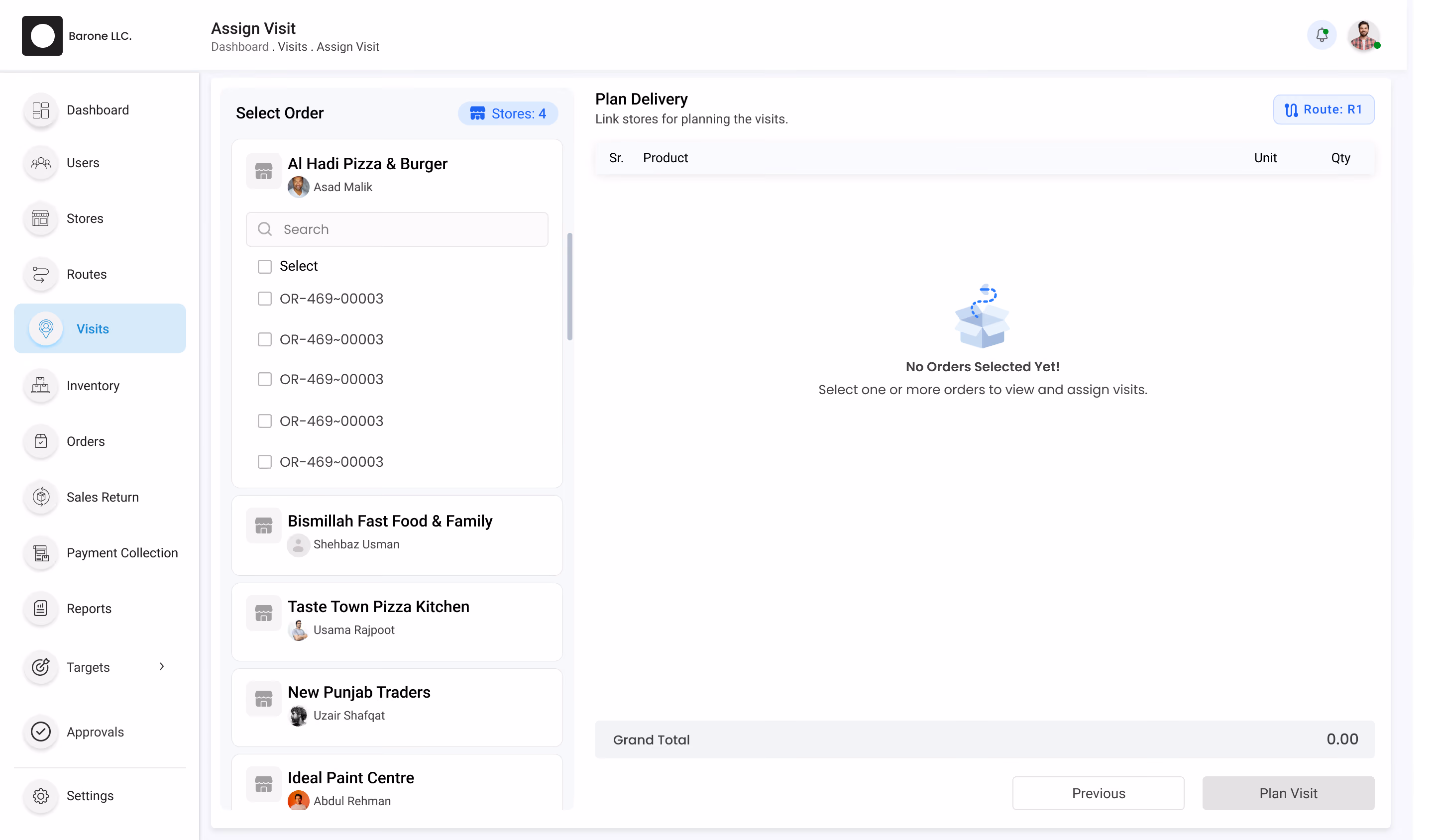
Task: Click the Payment Collection icon
Action: coord(40,553)
